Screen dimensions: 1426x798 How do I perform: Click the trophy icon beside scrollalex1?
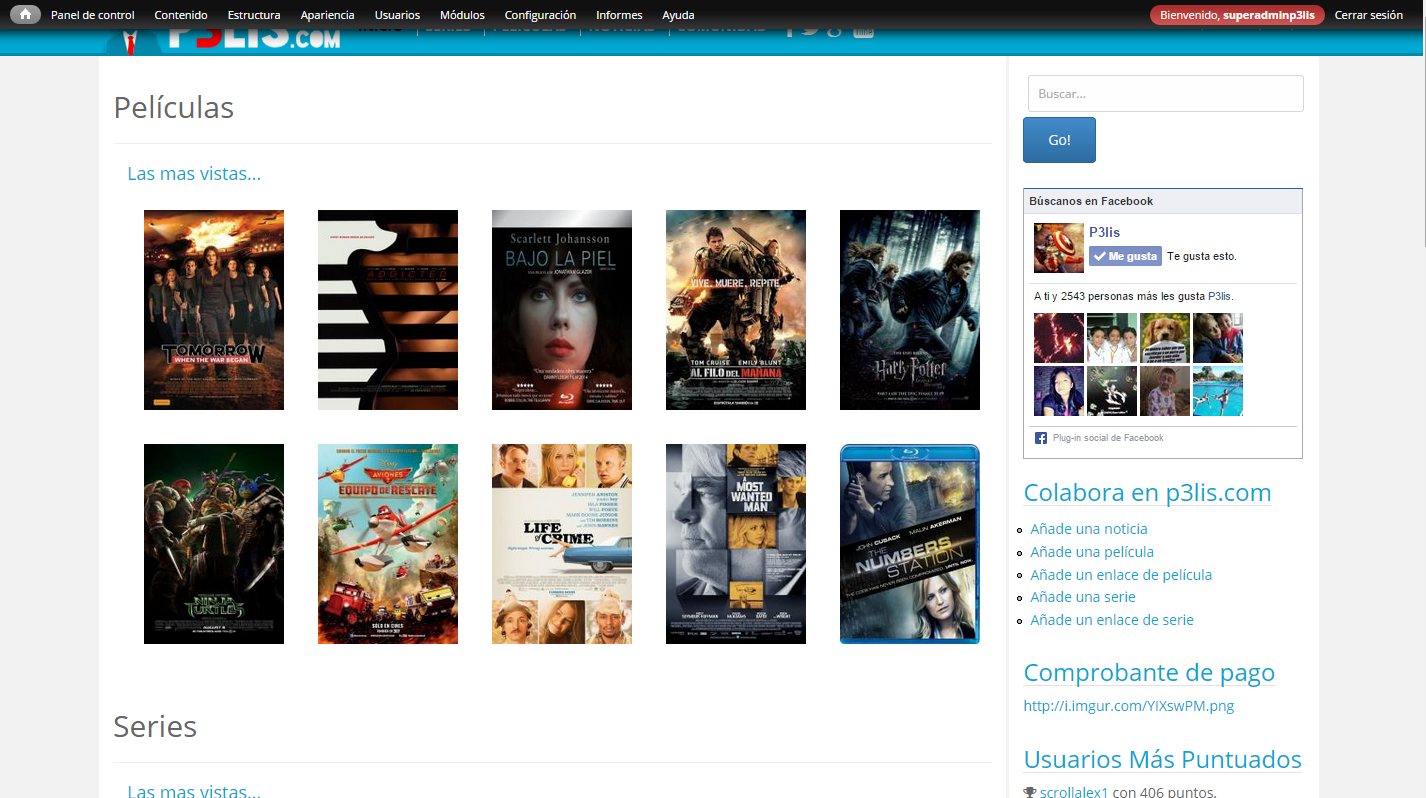point(1030,793)
